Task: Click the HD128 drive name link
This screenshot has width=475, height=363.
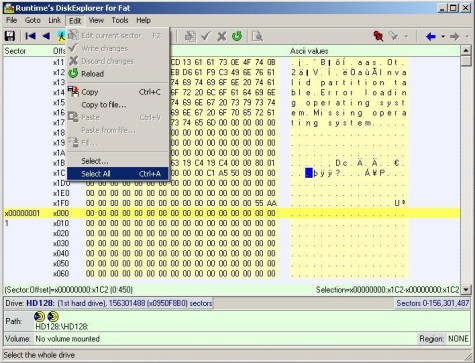Action: pos(40,303)
